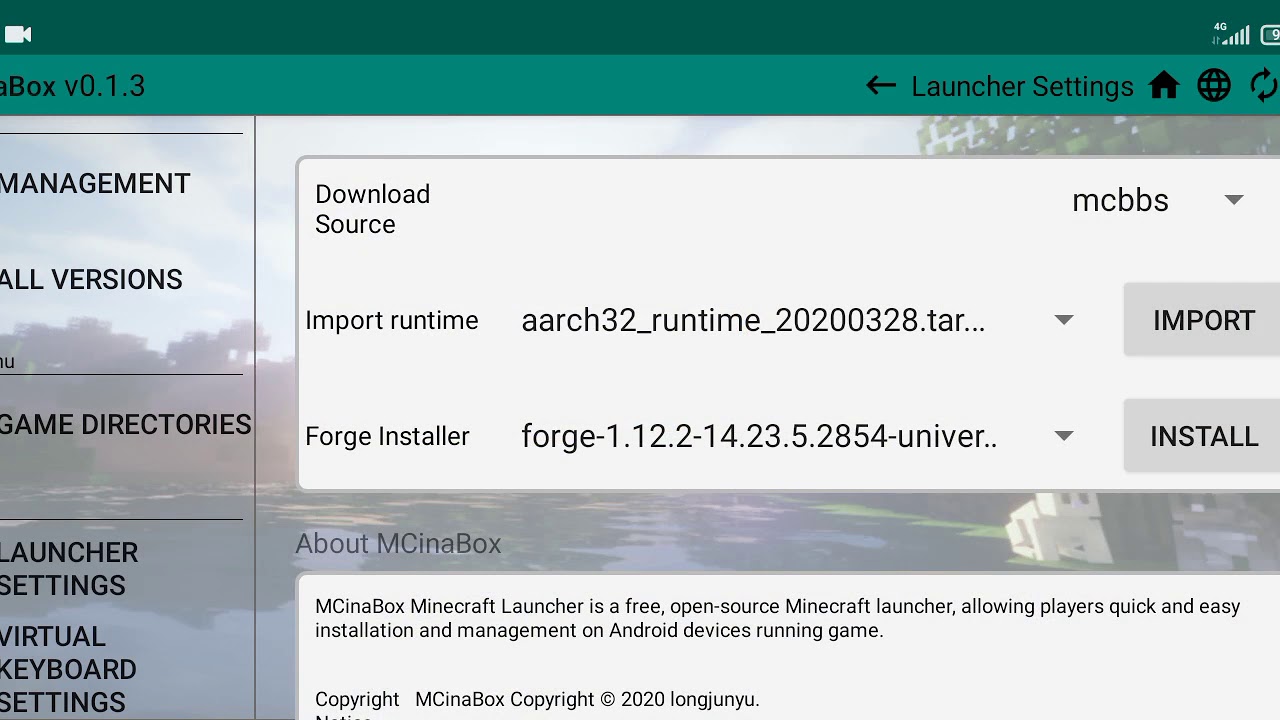This screenshot has width=1280, height=720.
Task: Tap the 'Launcher Settings' title text
Action: coord(1022,87)
